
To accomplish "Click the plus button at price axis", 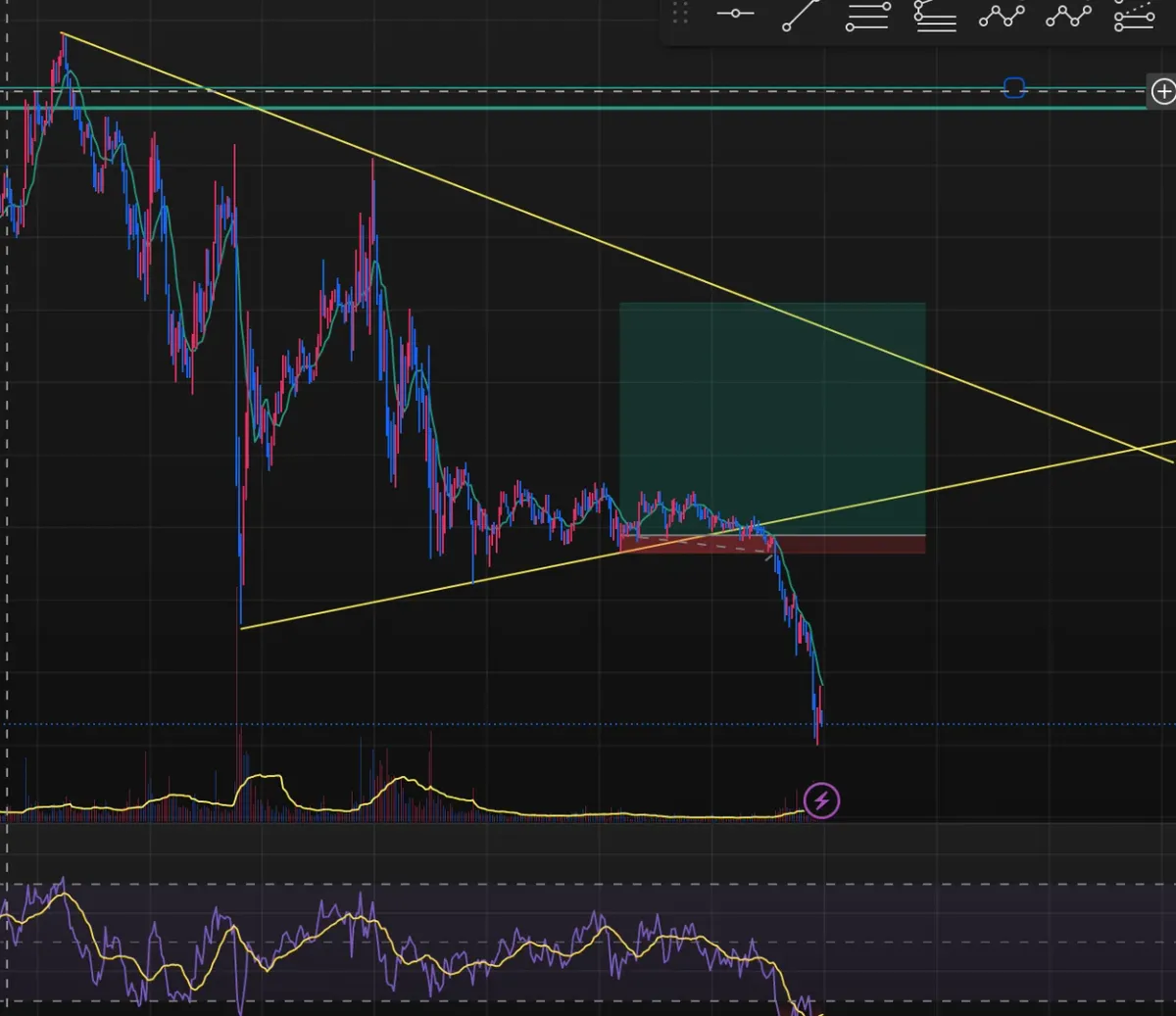I will 1163,91.
